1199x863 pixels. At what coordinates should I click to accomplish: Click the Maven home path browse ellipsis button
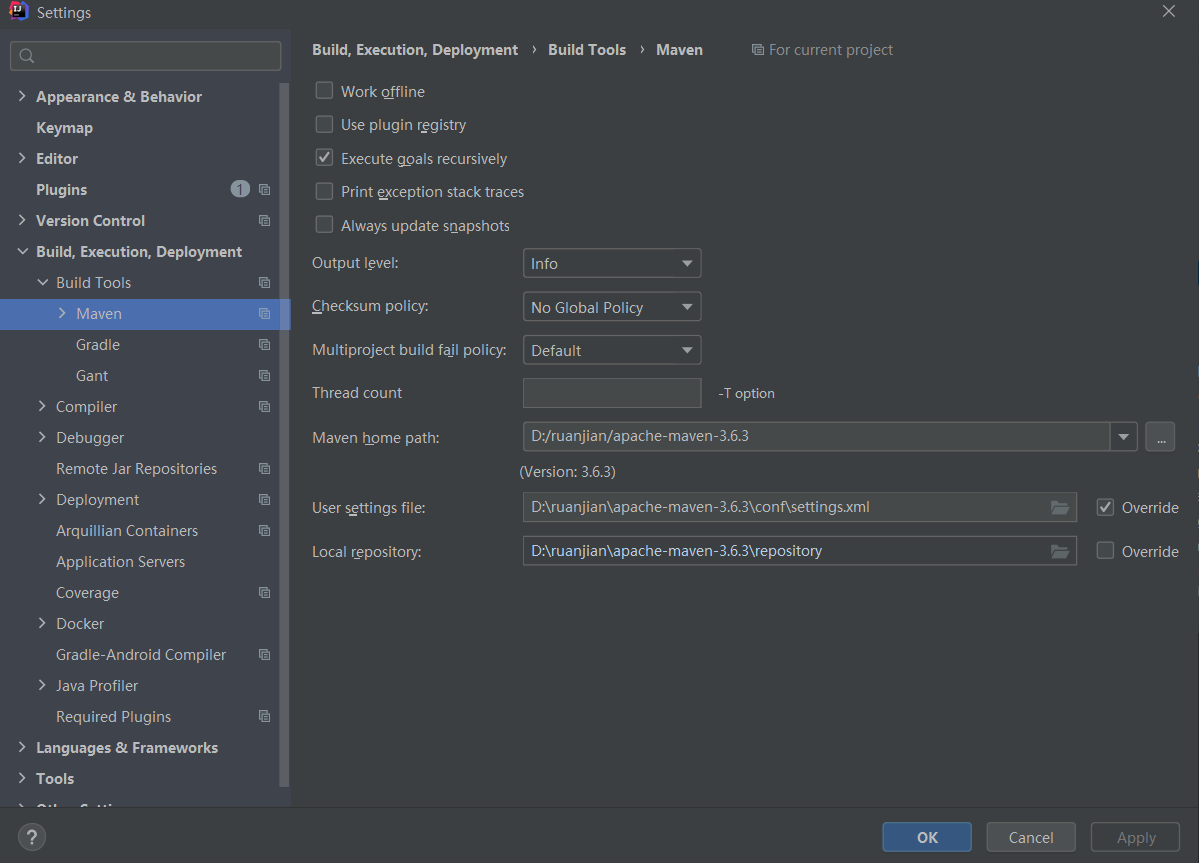point(1160,437)
